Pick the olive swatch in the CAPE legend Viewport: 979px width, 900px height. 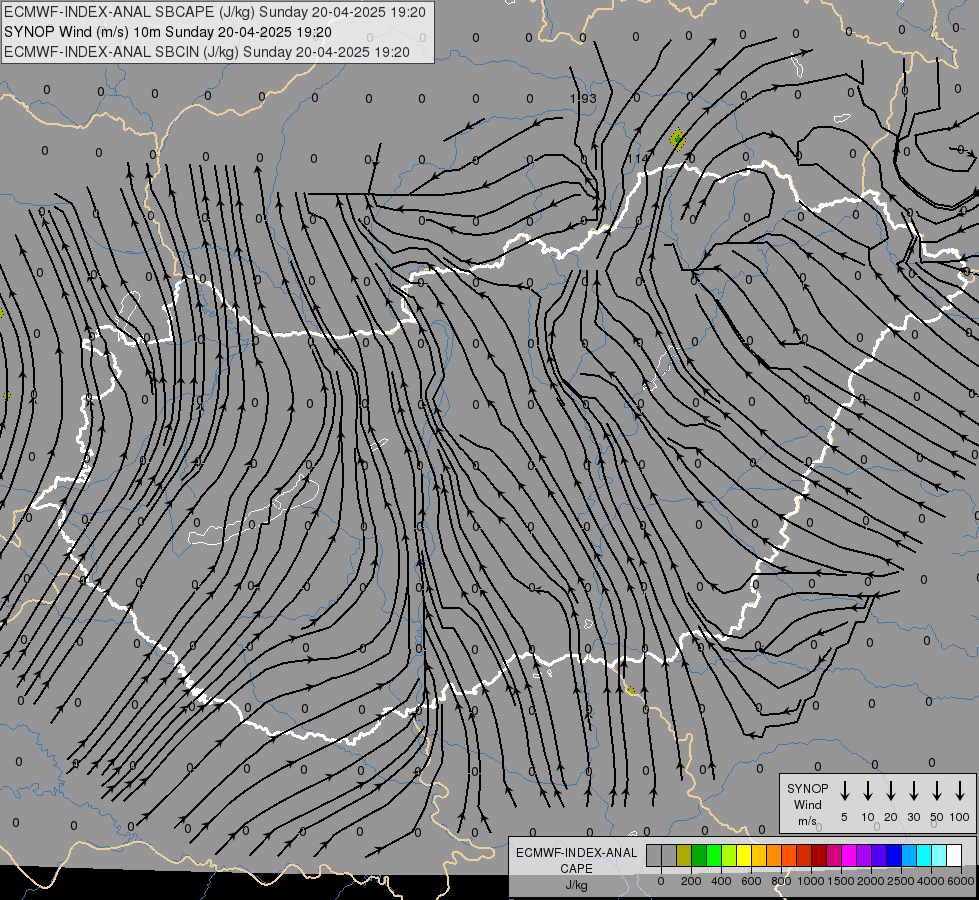tap(684, 855)
